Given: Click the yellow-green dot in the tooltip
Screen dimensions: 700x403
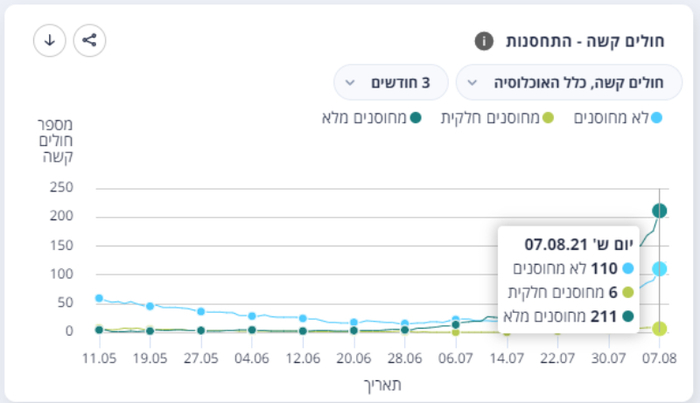Looking at the screenshot, I should point(627,292).
